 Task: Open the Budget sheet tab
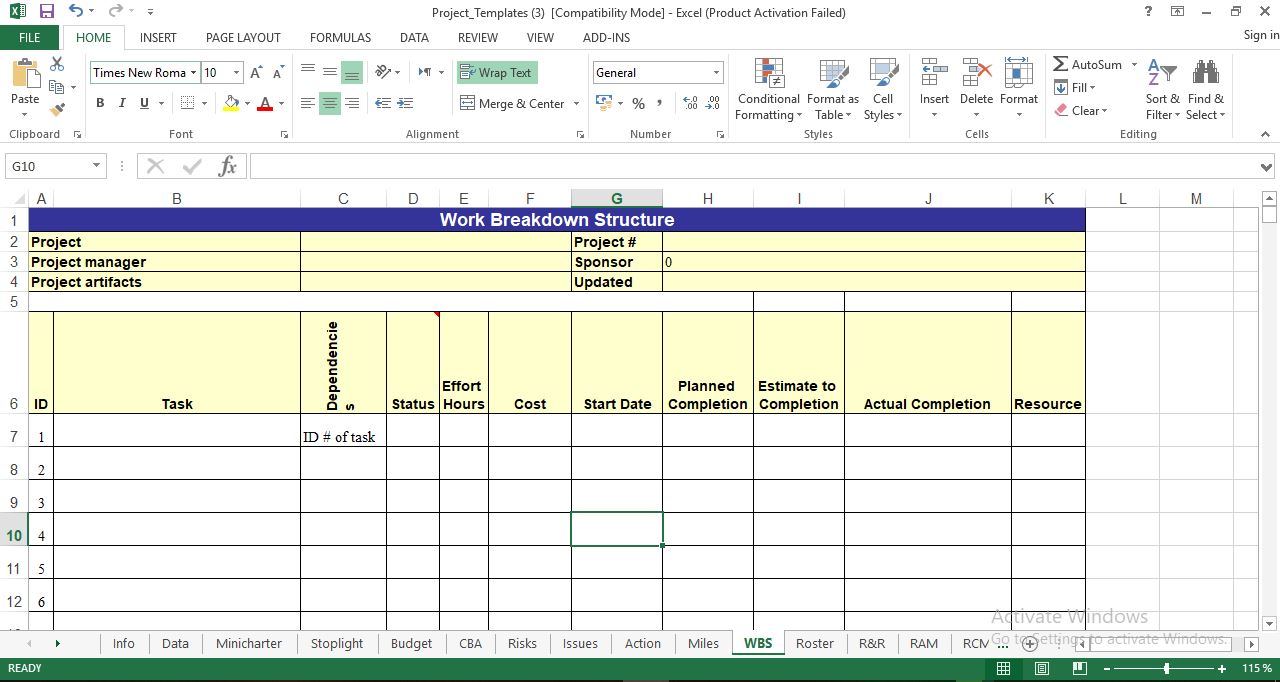[x=411, y=643]
